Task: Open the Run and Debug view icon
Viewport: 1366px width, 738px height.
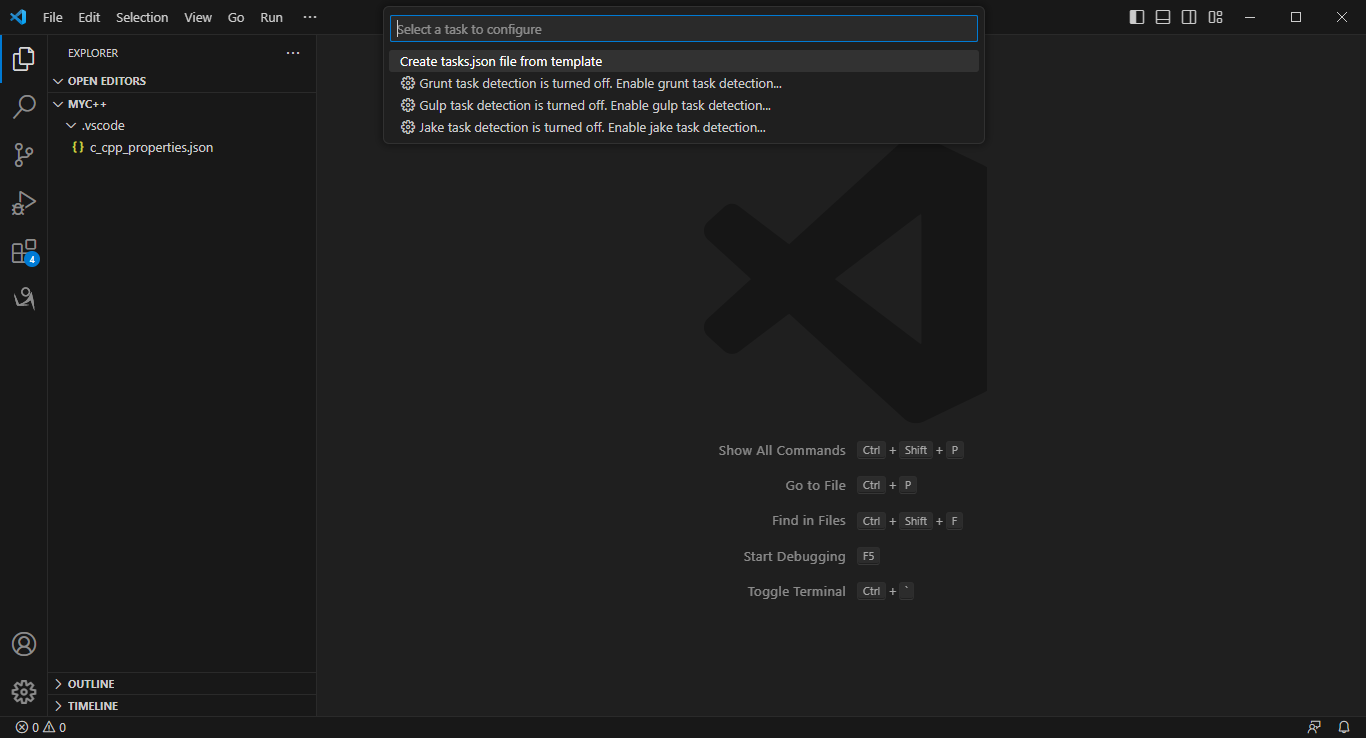Action: pos(24,203)
